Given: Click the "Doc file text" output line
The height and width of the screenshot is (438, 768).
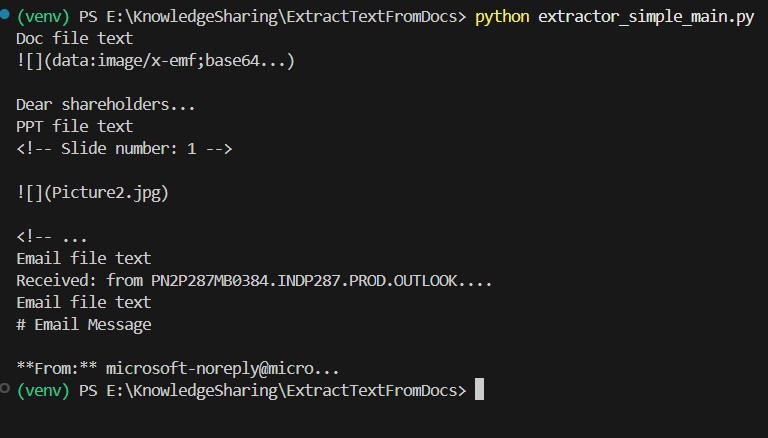Looking at the screenshot, I should 74,39.
